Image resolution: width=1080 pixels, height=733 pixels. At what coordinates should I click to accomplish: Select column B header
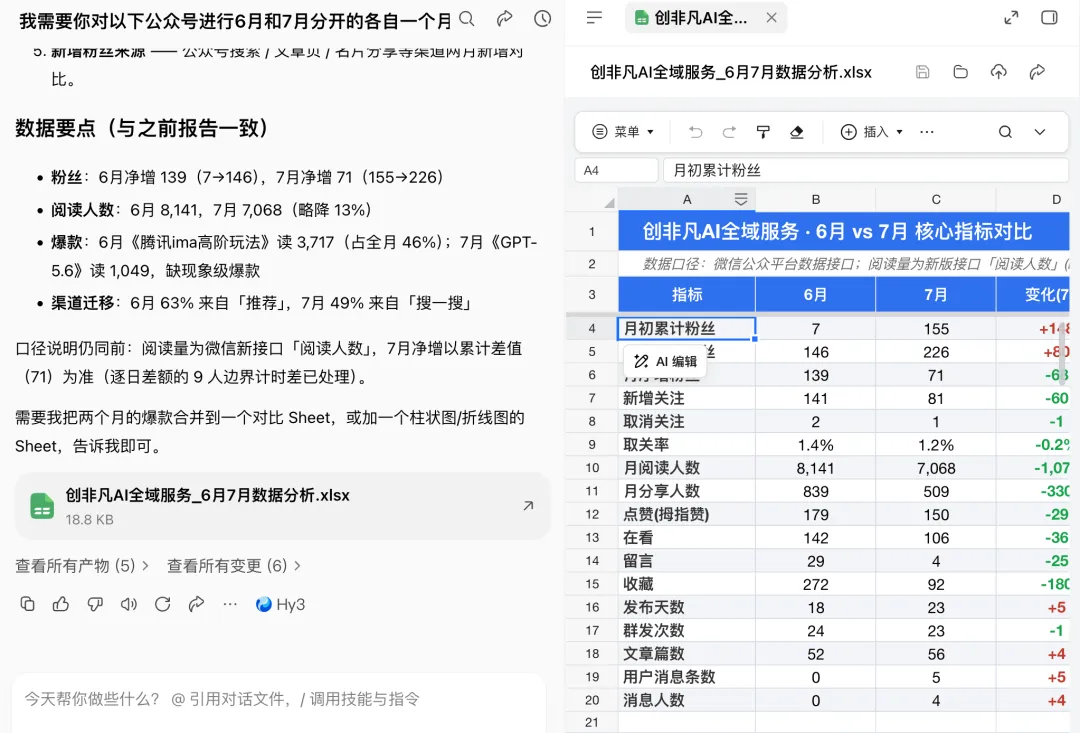pos(816,199)
